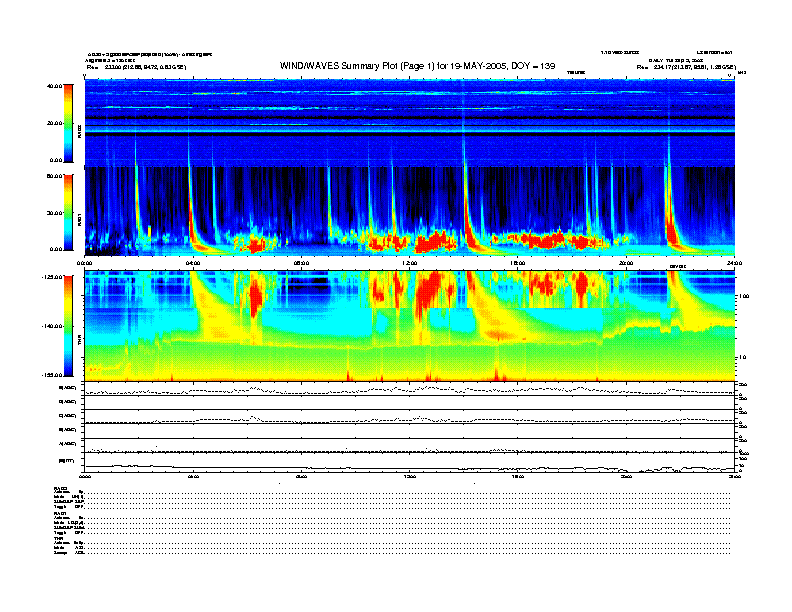Click the RAD1 vertical axis label
Viewport: 792px width, 612px height.
(x=79, y=220)
